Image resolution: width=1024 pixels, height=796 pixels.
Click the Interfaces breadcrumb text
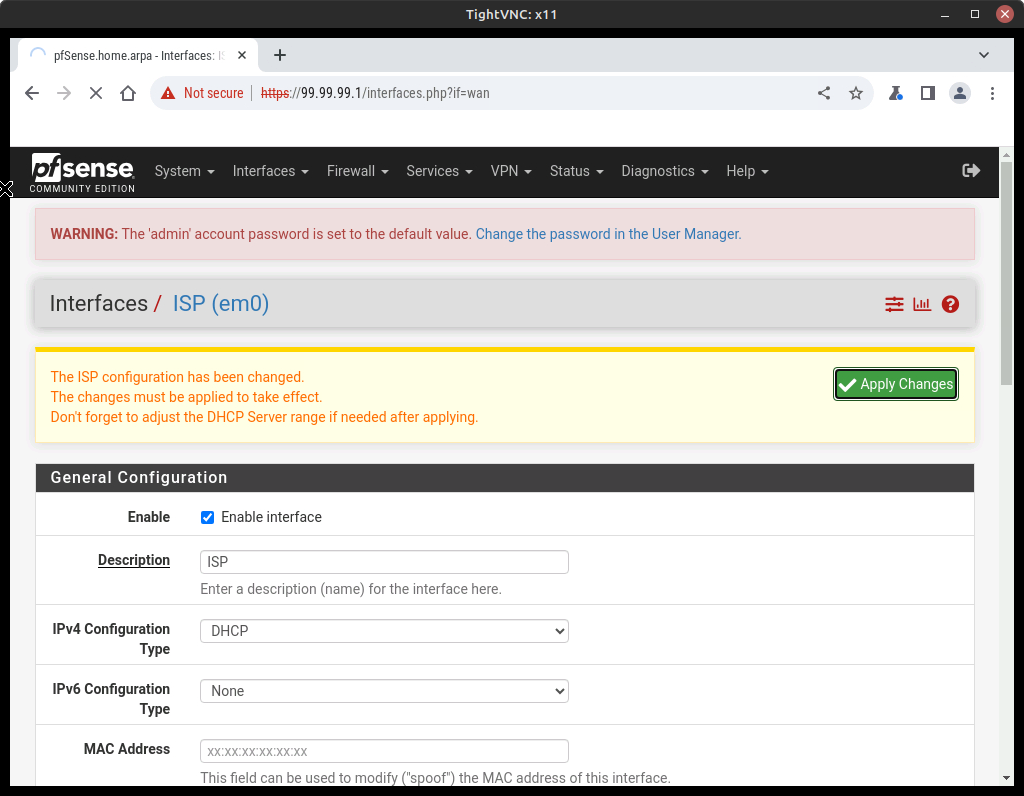click(99, 304)
